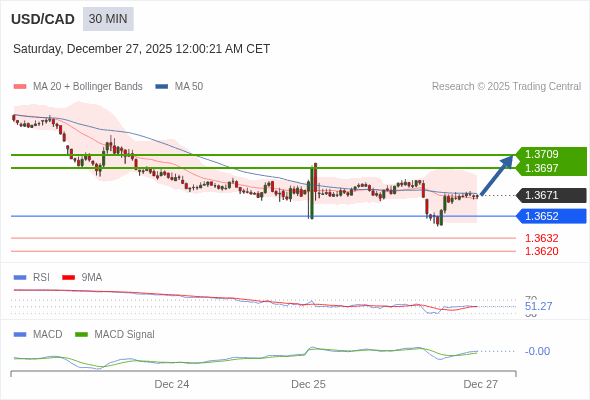Click the MACD legend label
The height and width of the screenshot is (400, 590).
[48, 335]
